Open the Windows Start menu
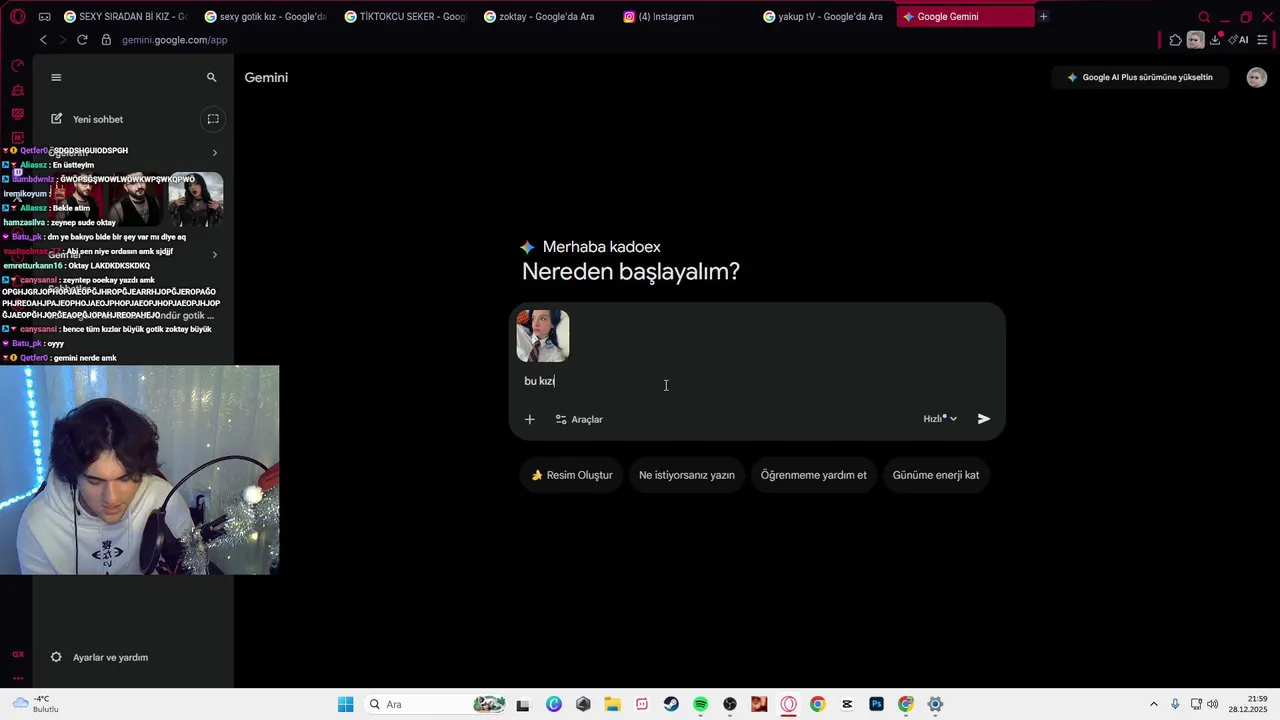 click(346, 704)
